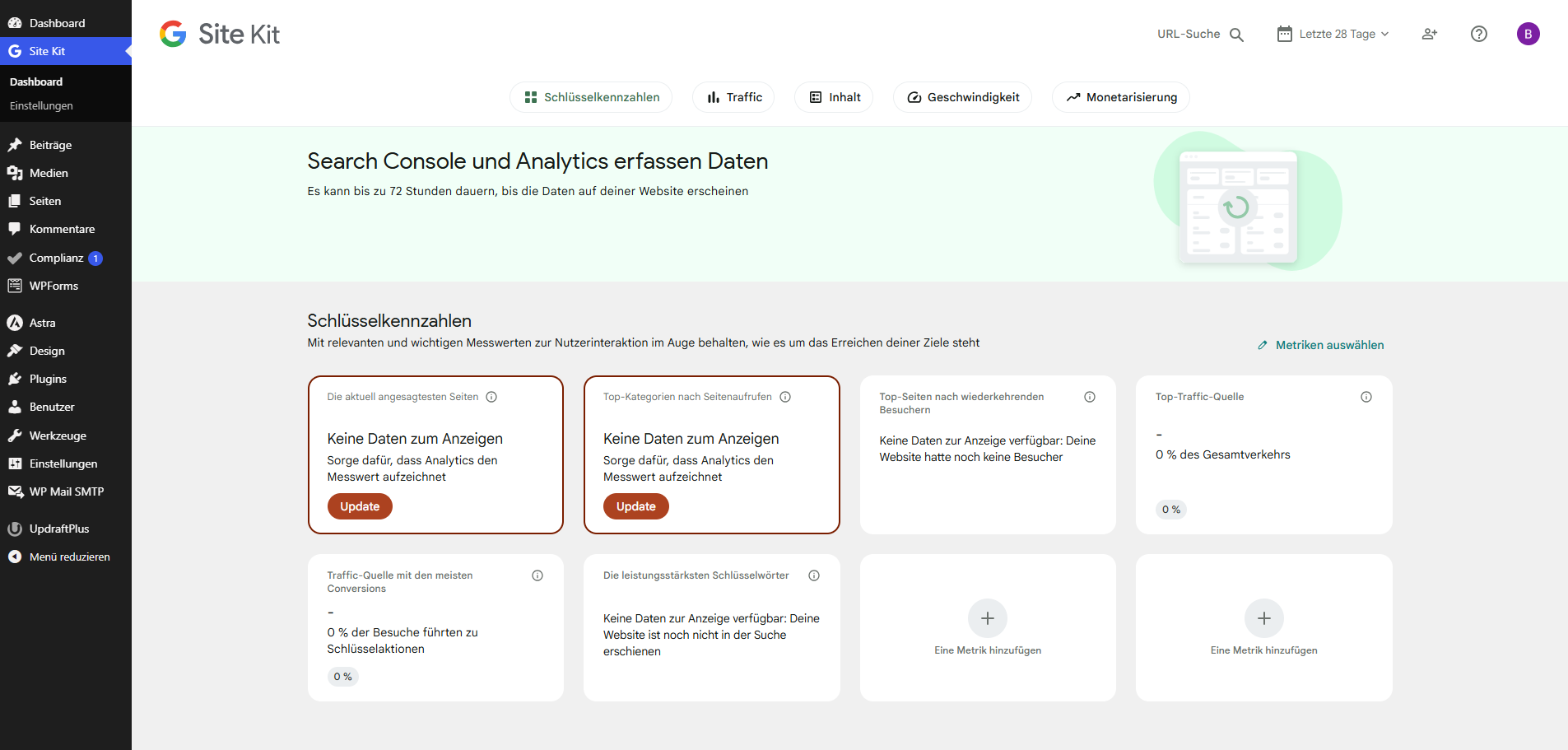Viewport: 1568px width, 750px height.
Task: Click the URL-Suche magnifier icon
Action: (1236, 35)
